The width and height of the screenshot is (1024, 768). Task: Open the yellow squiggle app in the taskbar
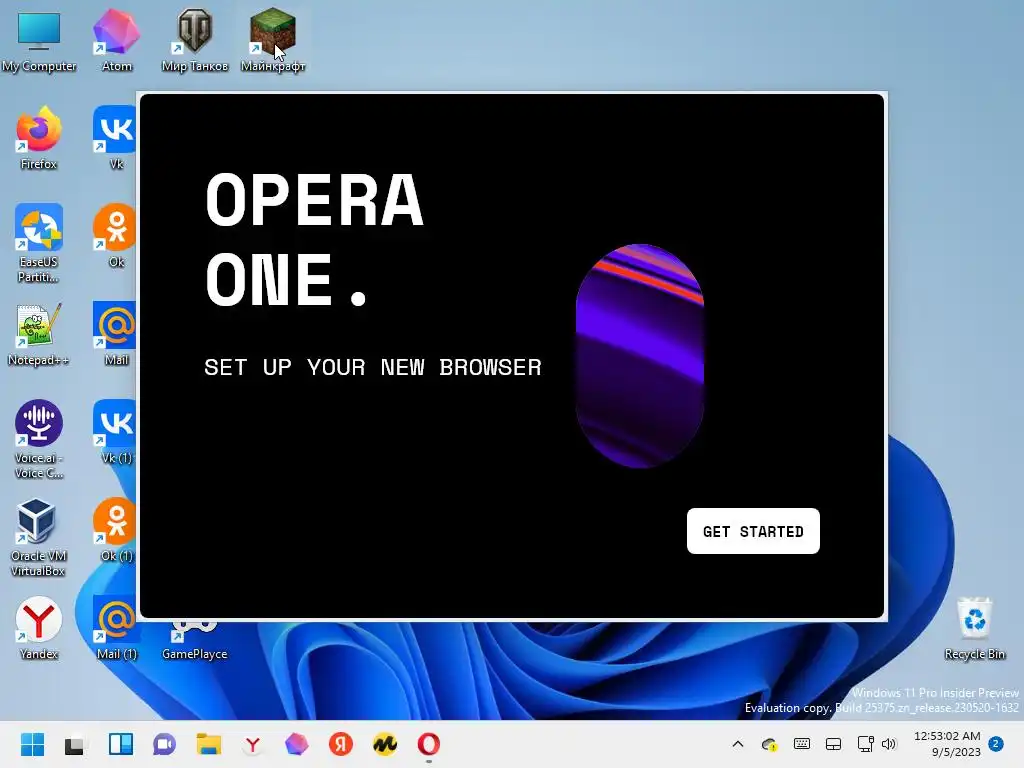[385, 744]
